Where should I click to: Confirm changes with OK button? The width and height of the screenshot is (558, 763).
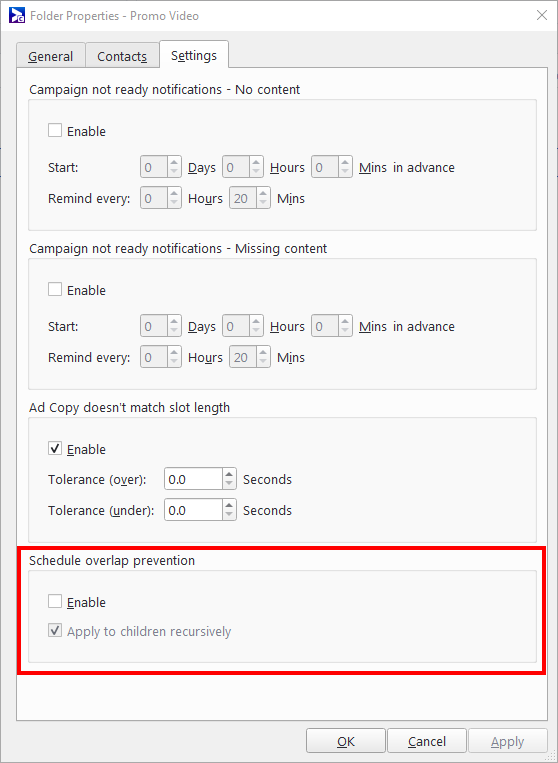pos(346,741)
